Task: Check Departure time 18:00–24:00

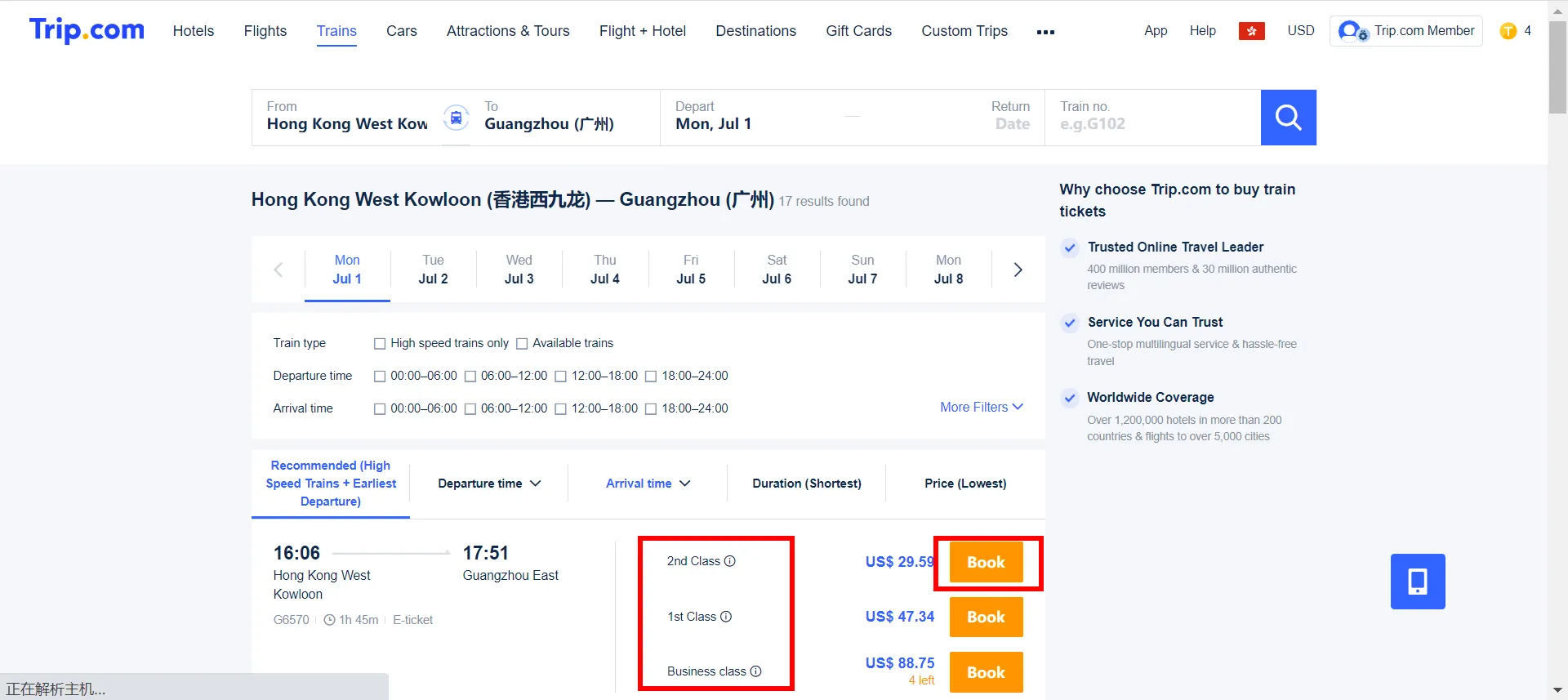Action: [651, 377]
